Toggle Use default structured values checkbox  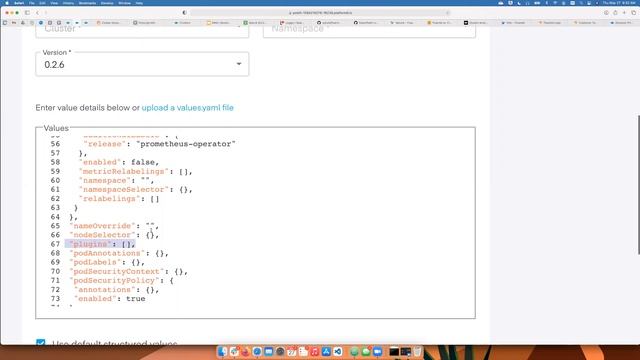[x=41, y=342]
